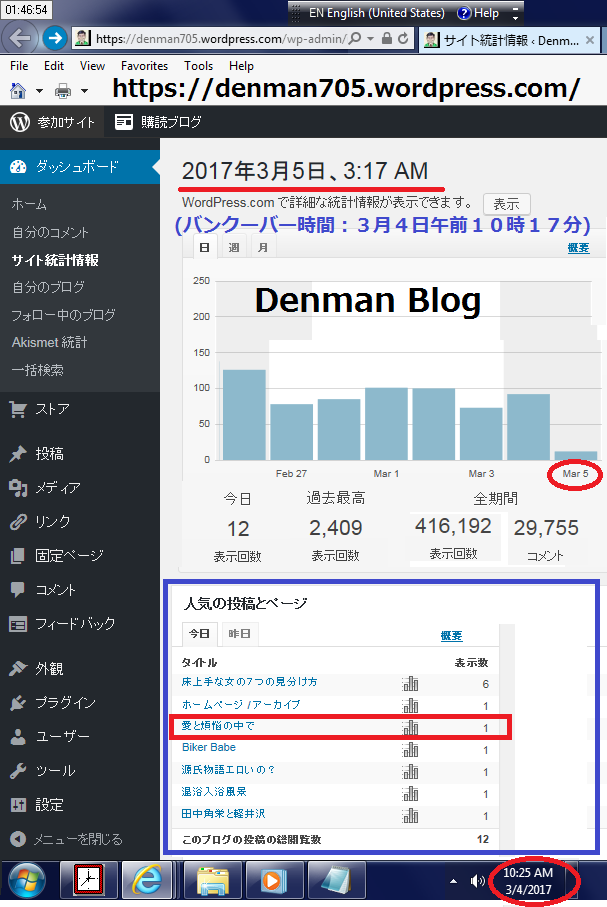The image size is (607, 907).
Task: Open the Favorites menu
Action: (x=144, y=66)
